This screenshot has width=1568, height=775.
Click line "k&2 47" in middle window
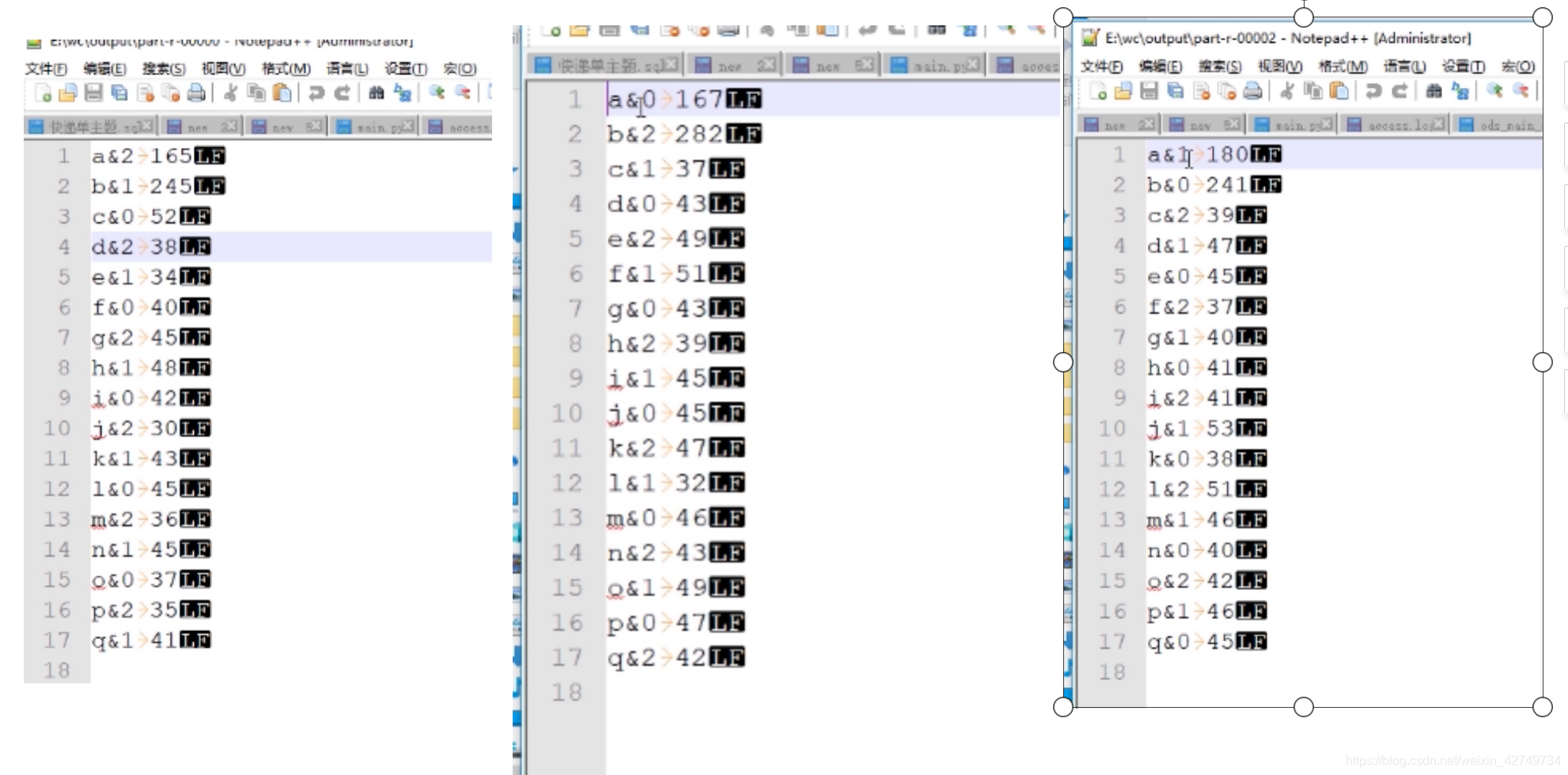tap(676, 448)
